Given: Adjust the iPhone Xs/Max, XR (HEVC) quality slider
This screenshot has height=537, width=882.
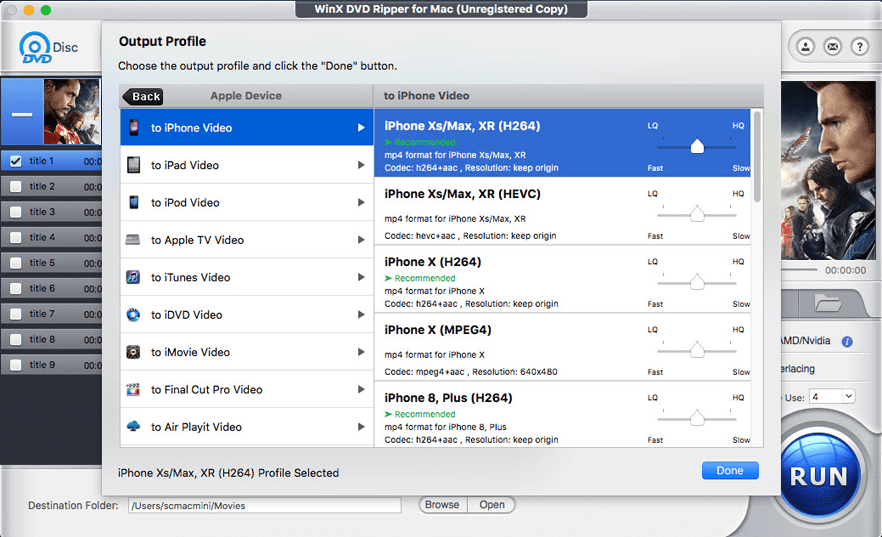Looking at the screenshot, I should pos(697,214).
